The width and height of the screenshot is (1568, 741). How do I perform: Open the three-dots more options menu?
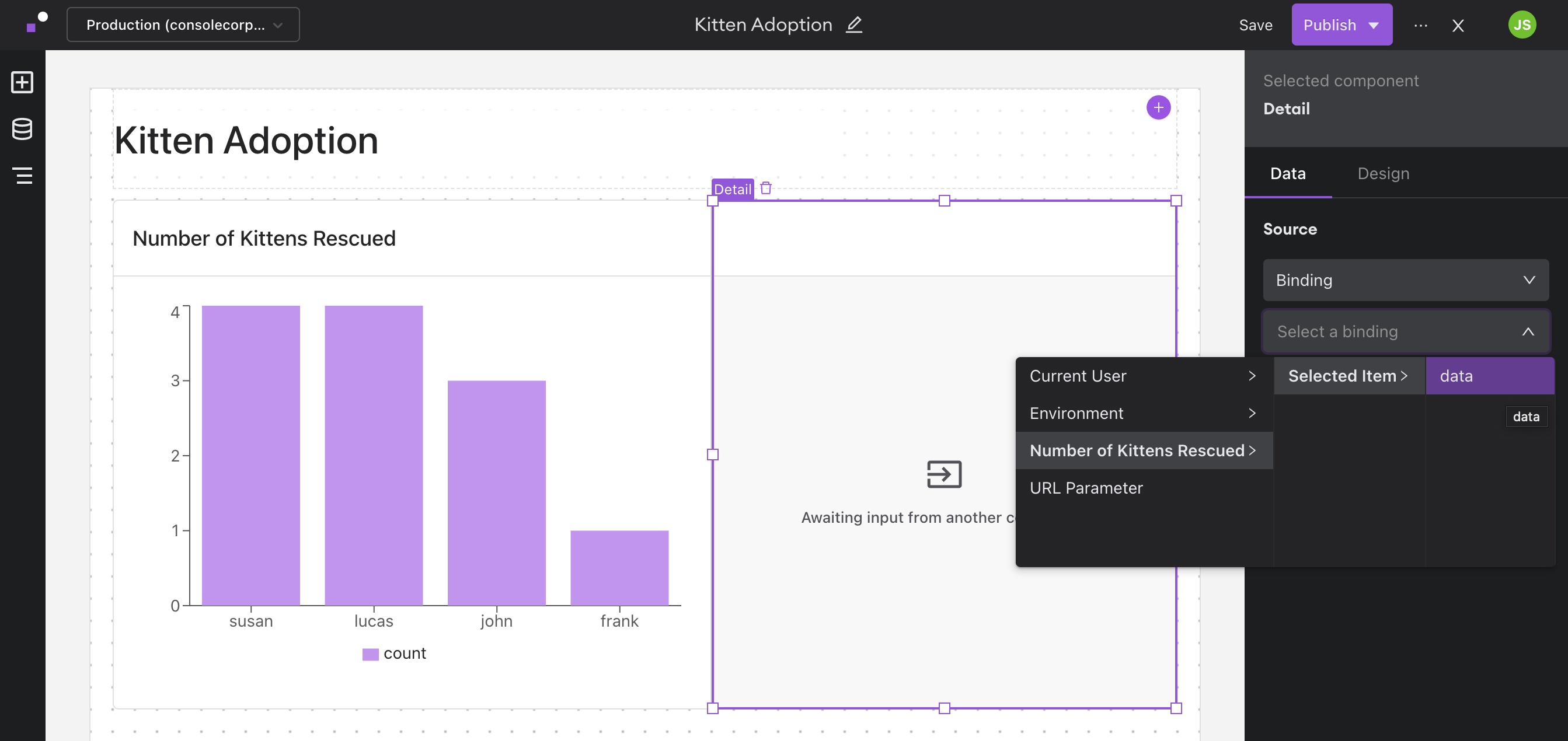pos(1420,26)
